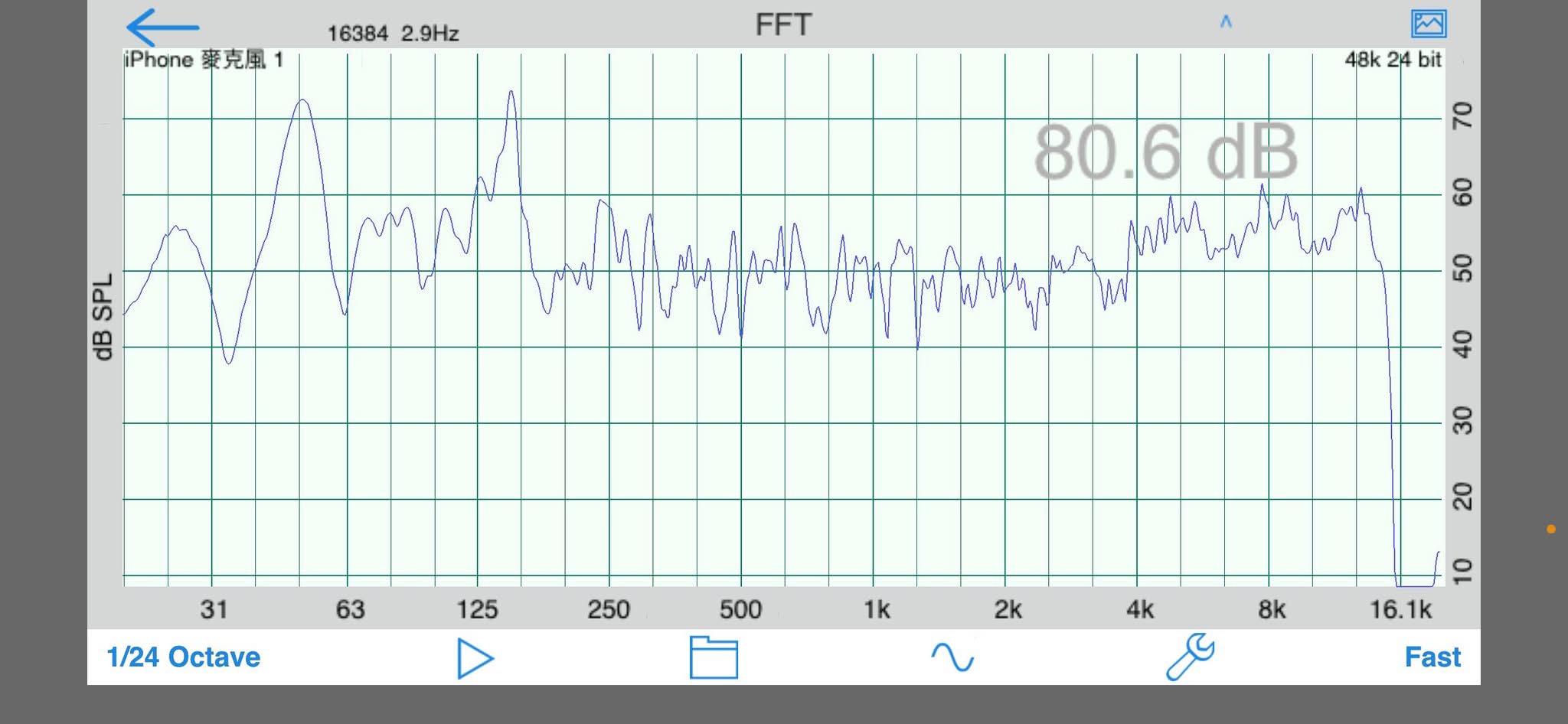Image resolution: width=1568 pixels, height=724 pixels.
Task: Click the 31 Hz frequency axis label
Action: [214, 610]
